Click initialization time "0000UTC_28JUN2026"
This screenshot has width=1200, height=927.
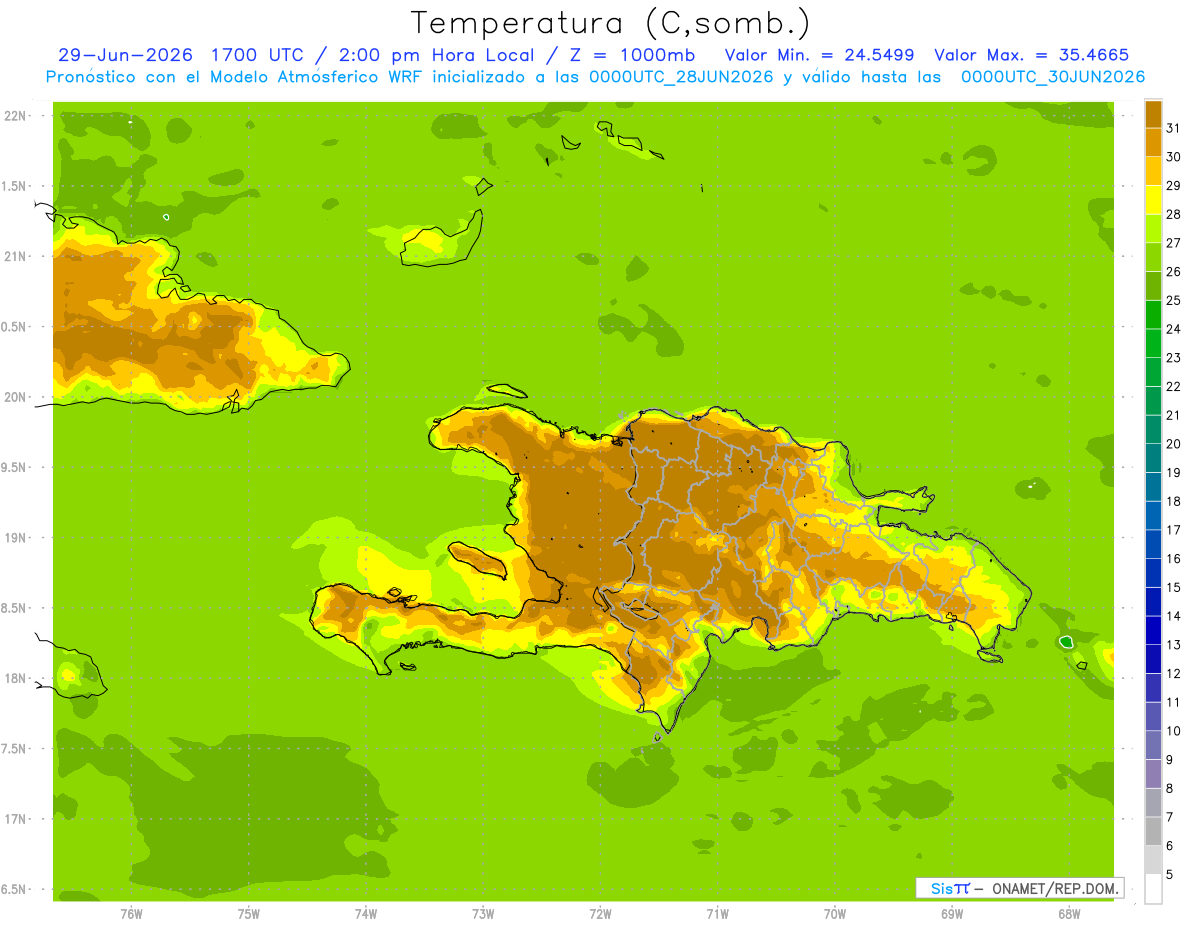coord(681,77)
